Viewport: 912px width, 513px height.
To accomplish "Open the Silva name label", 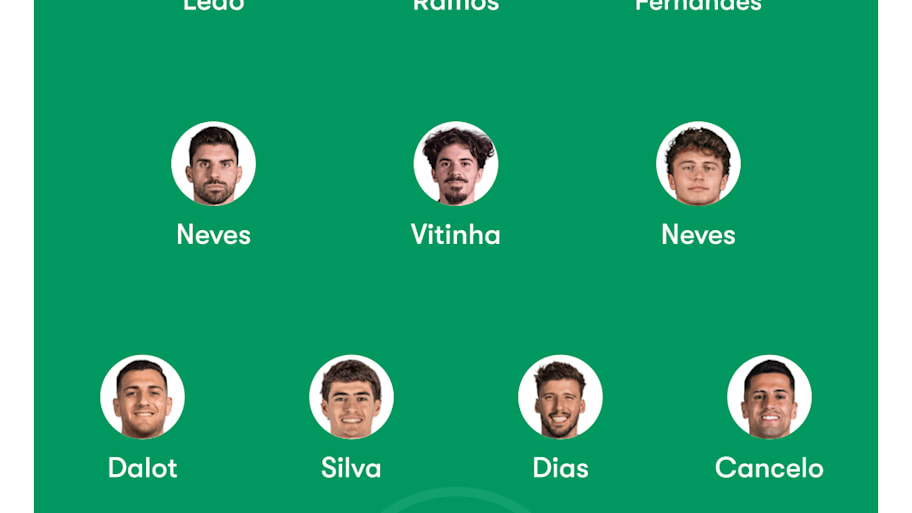I will (351, 468).
